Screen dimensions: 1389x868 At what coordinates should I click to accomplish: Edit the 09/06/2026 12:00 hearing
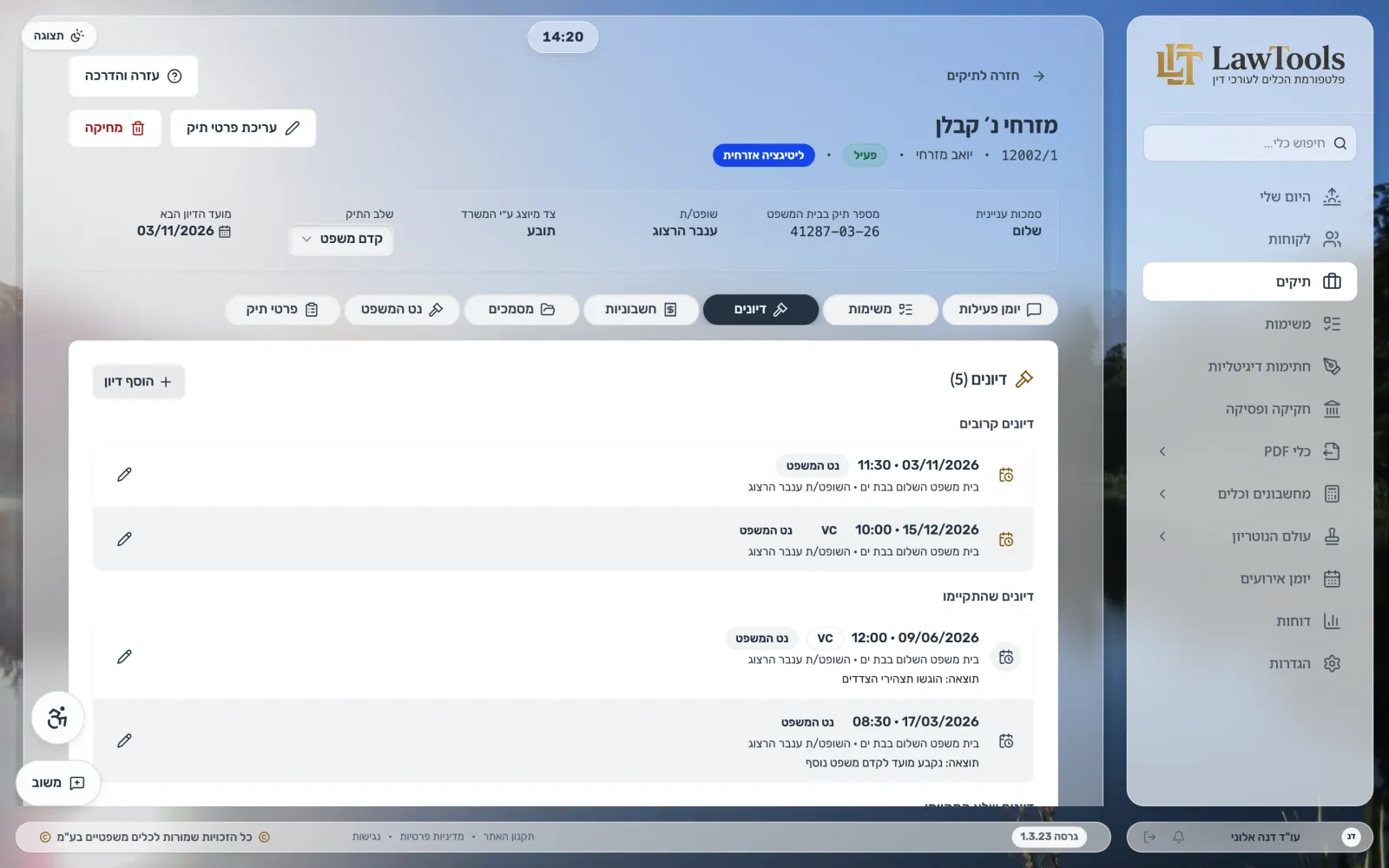[125, 657]
